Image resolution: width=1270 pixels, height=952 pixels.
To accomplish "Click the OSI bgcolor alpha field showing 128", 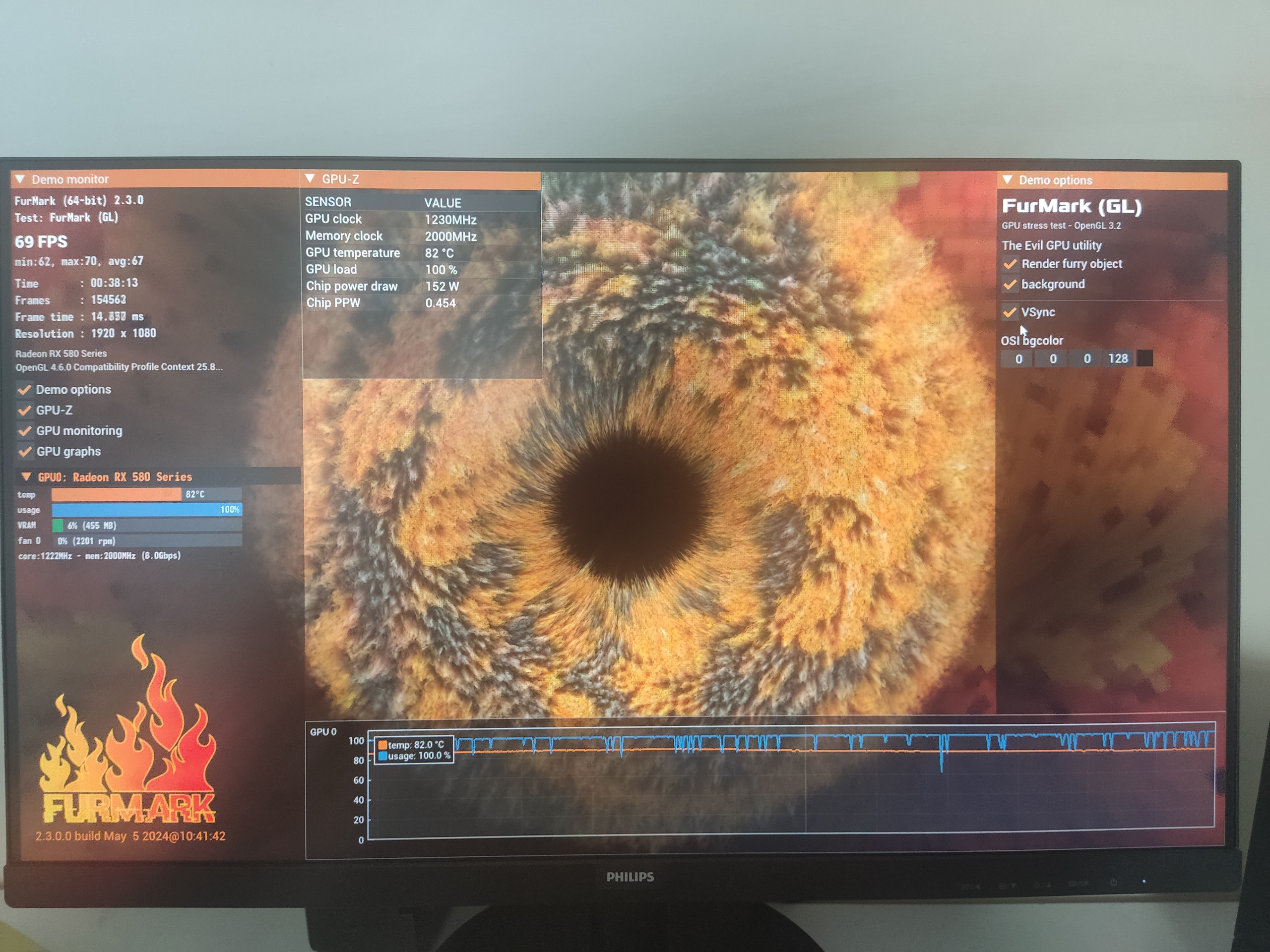I will pos(1118,358).
